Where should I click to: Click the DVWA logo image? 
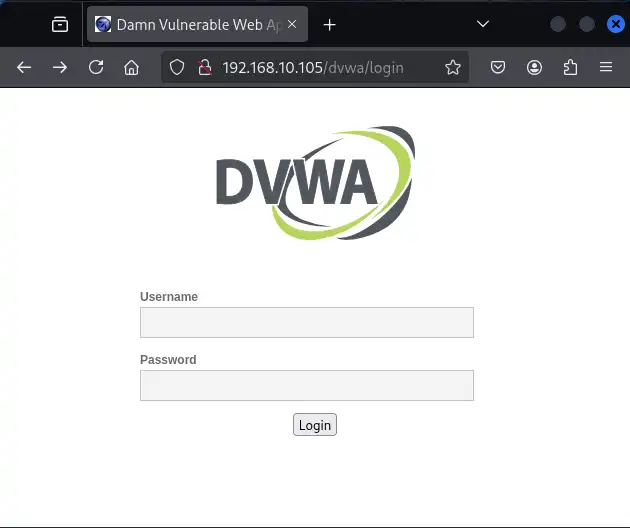pos(316,183)
